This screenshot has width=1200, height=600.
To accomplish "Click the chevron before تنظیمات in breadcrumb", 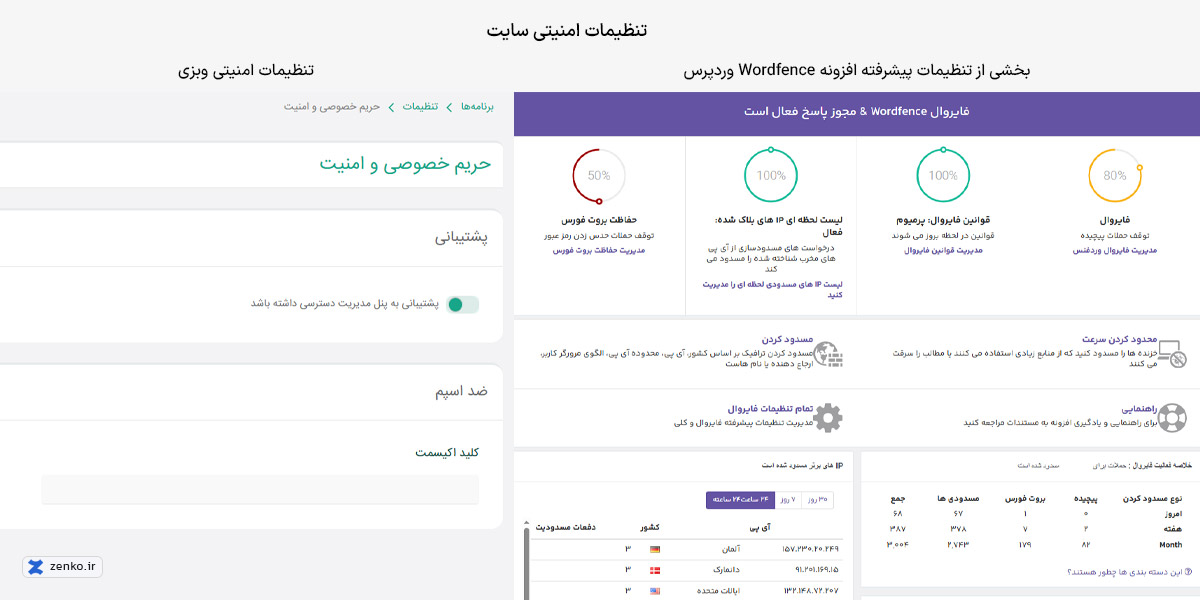I will coord(450,106).
